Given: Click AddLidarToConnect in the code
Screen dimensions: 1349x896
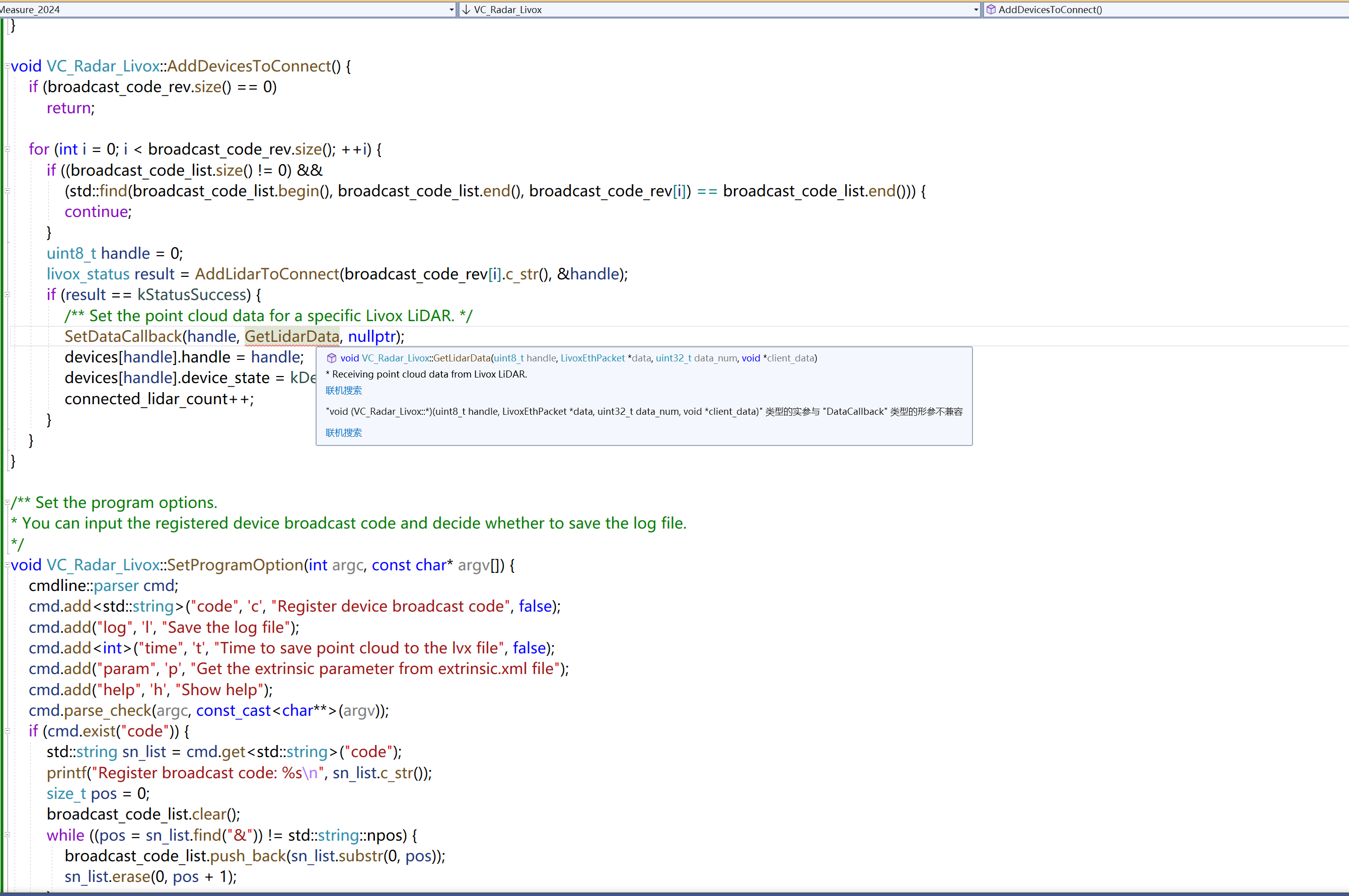Looking at the screenshot, I should [x=267, y=274].
